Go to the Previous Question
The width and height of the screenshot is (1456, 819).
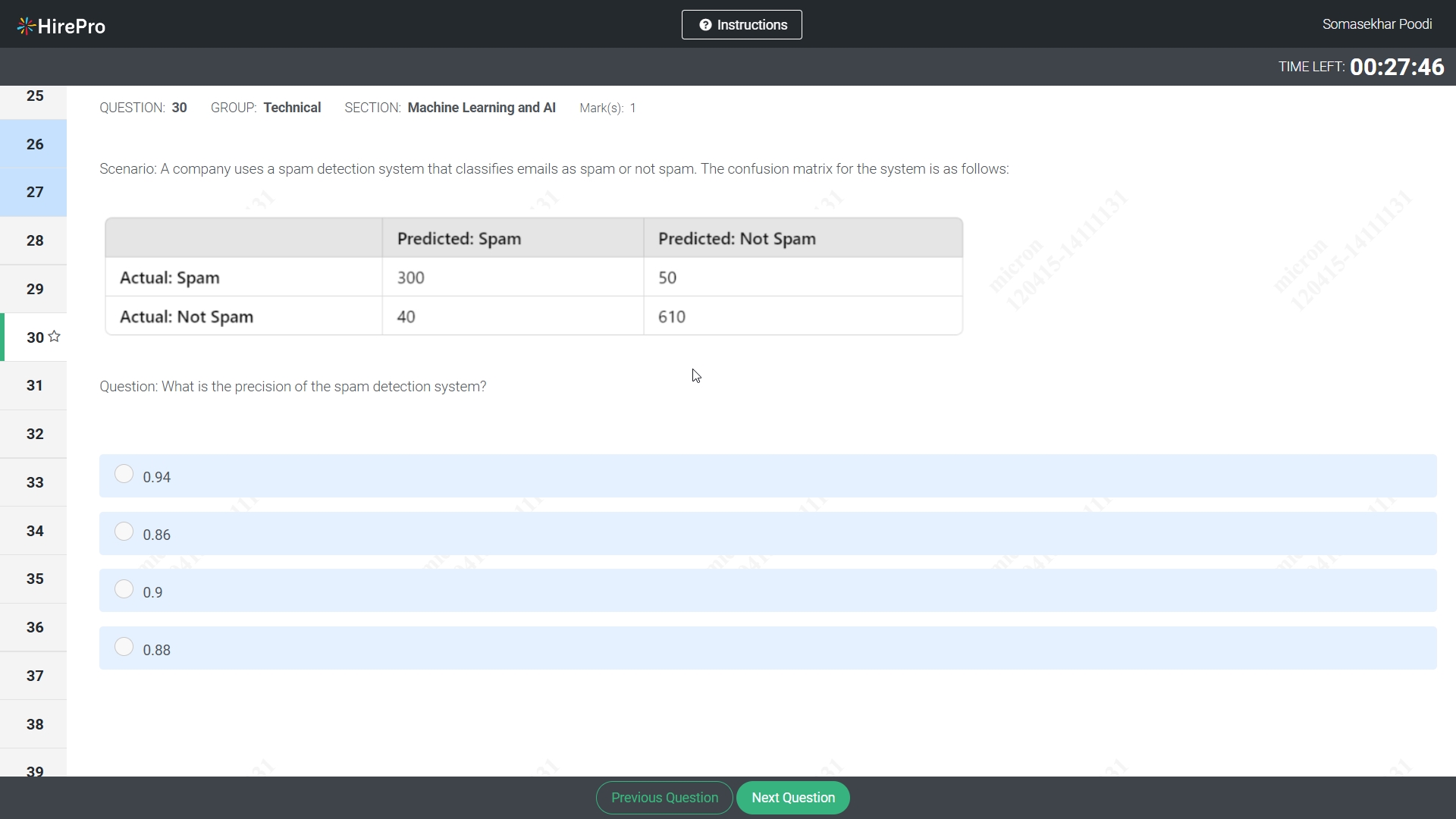click(x=664, y=798)
